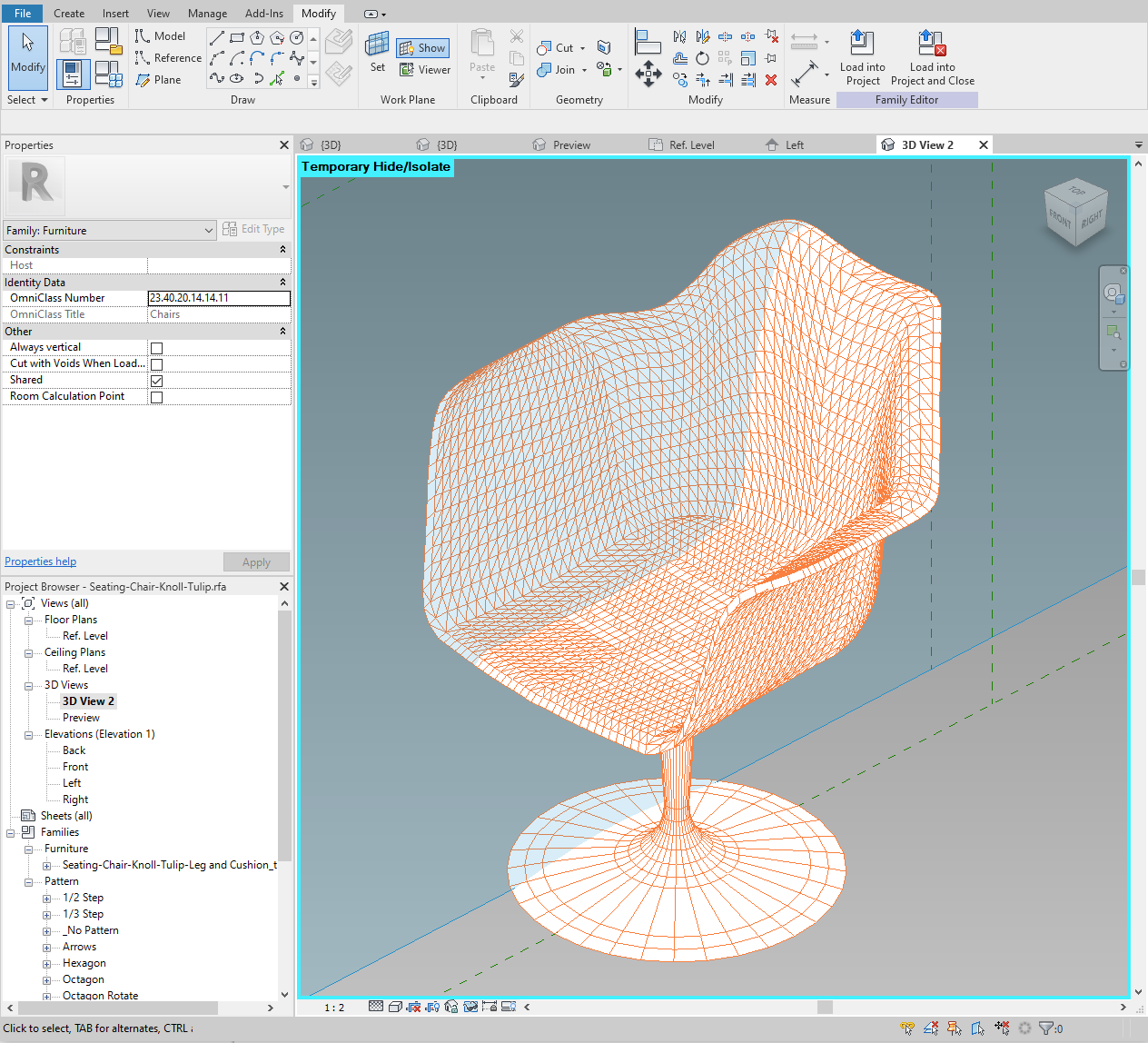Open the Create ribbon tab
The width and height of the screenshot is (1148, 1043).
[69, 14]
